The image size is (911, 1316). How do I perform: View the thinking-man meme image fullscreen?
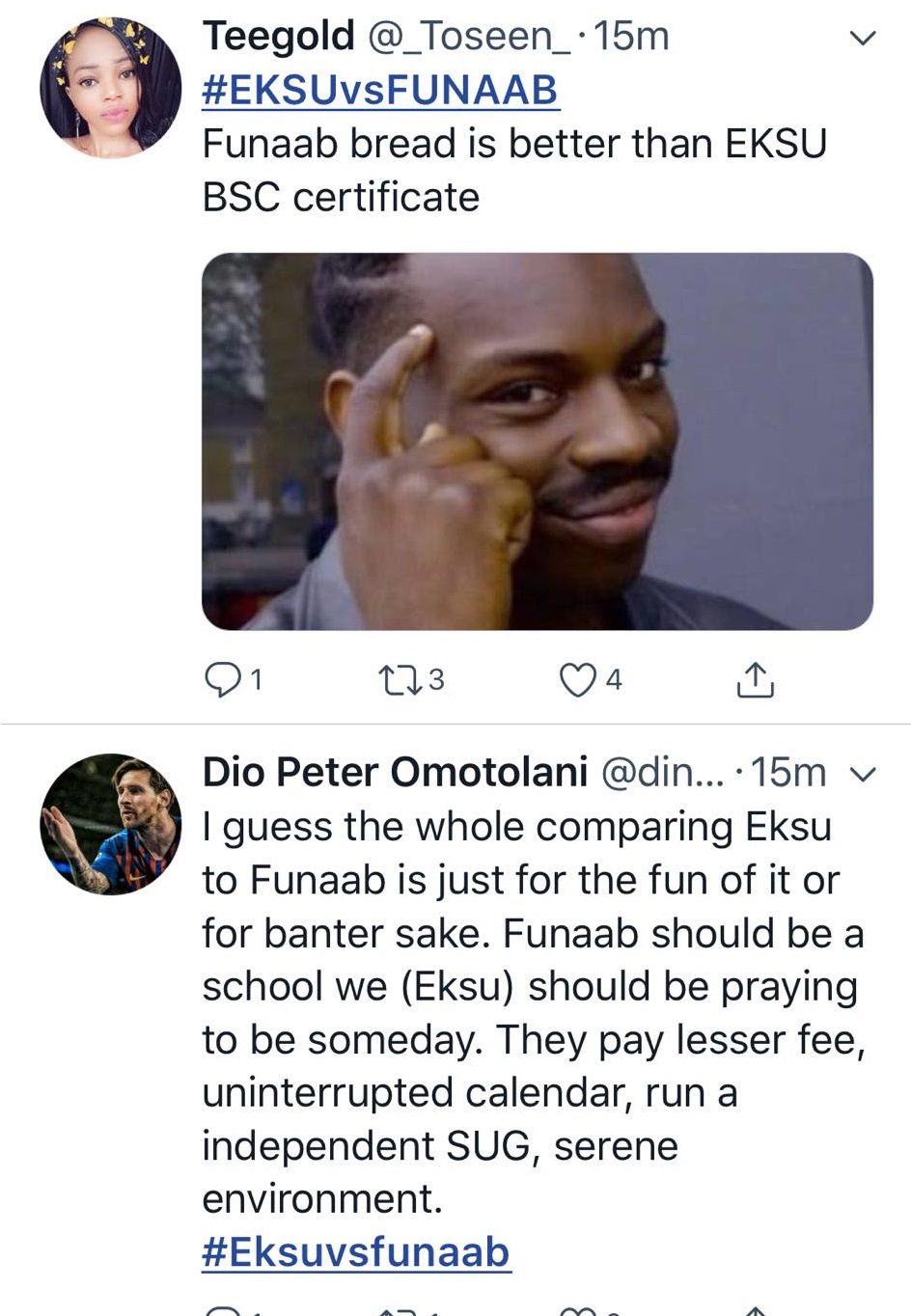click(537, 441)
